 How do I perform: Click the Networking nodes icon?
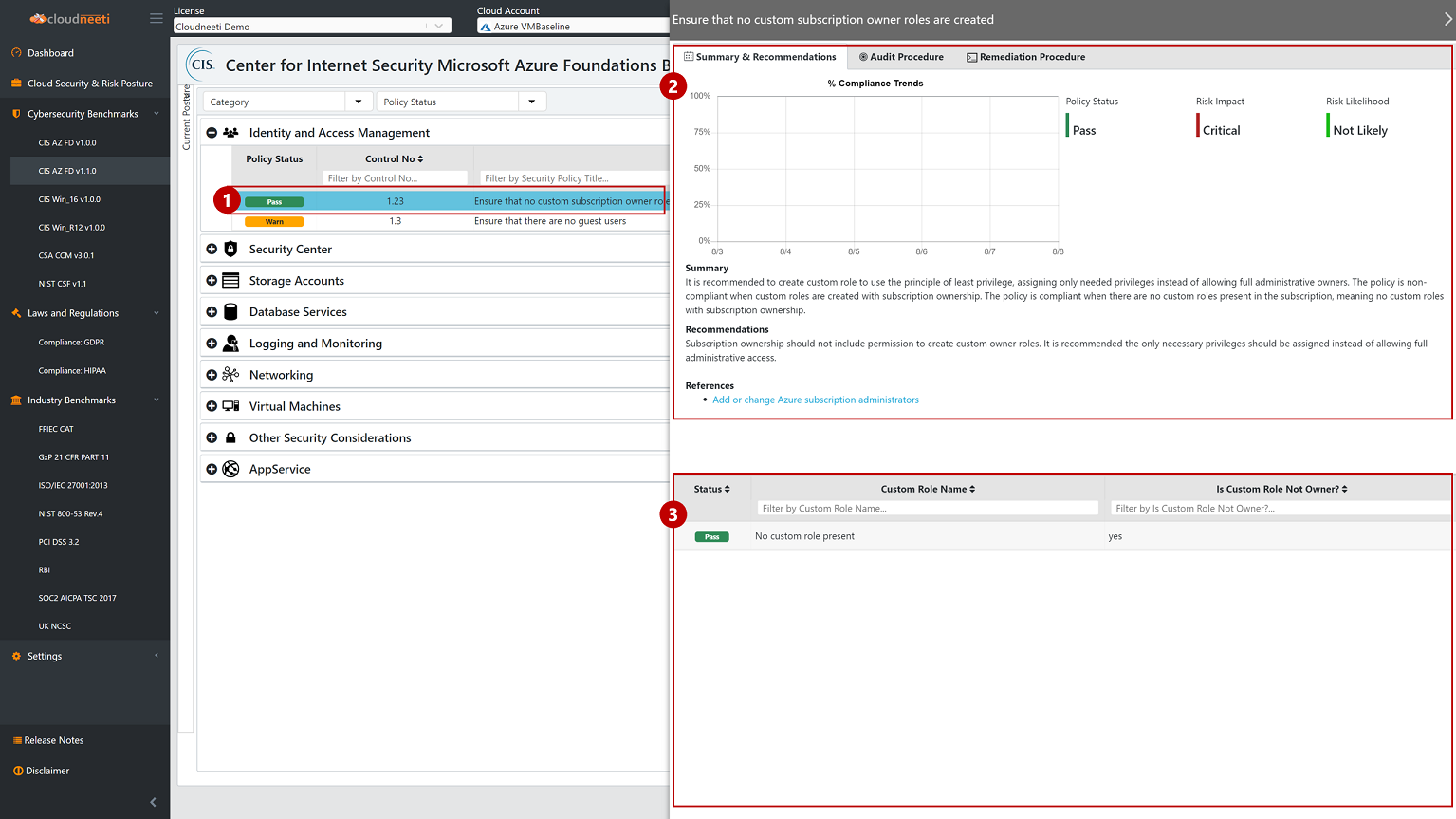[230, 375]
